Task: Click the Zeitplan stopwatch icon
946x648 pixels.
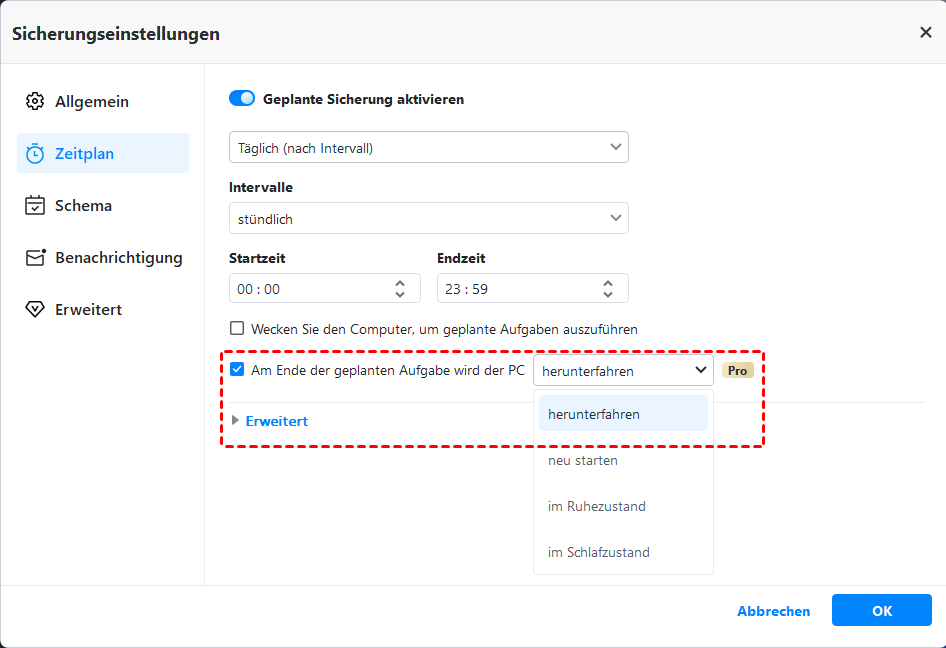Action: tap(35, 154)
